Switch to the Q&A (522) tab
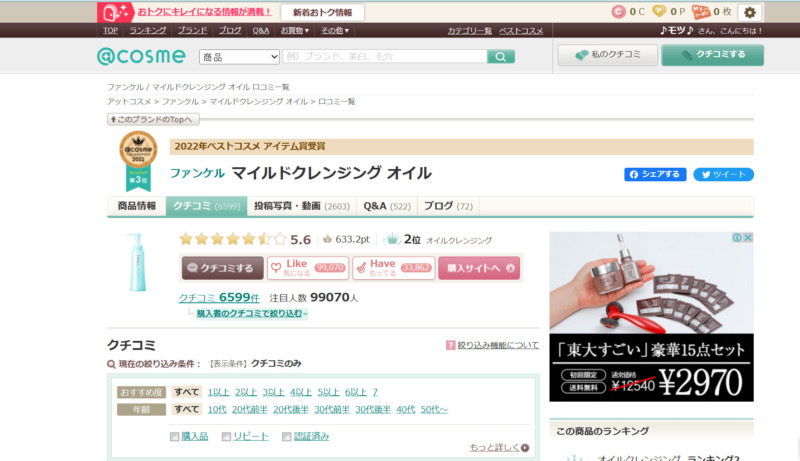 click(387, 206)
